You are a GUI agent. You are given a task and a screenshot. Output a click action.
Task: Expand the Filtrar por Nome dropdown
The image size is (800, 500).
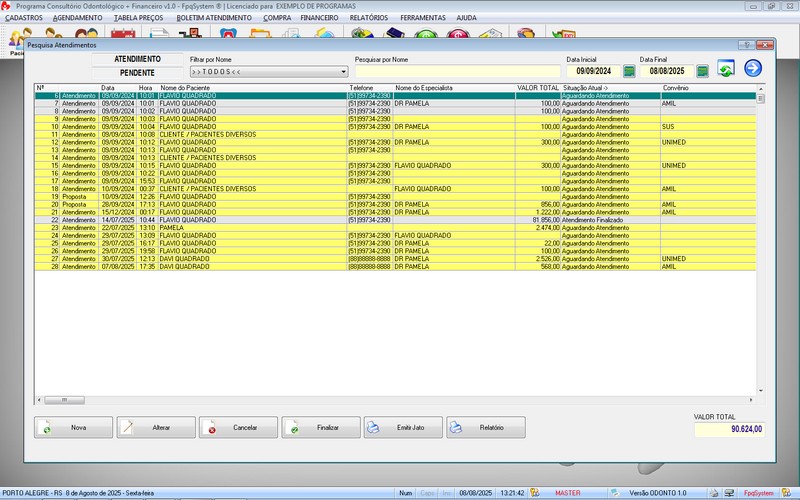click(x=343, y=72)
